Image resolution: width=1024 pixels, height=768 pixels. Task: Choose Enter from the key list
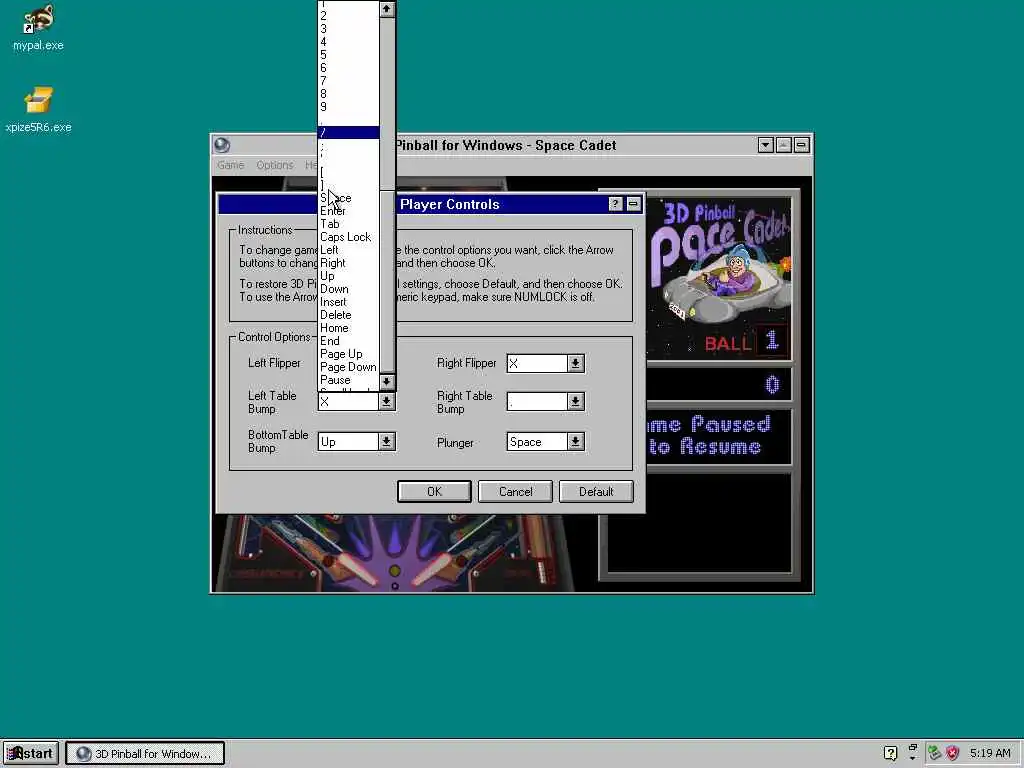click(348, 211)
